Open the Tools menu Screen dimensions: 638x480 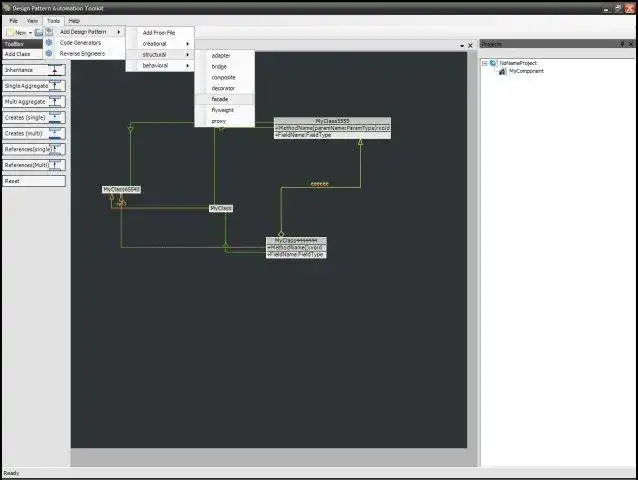click(x=53, y=21)
